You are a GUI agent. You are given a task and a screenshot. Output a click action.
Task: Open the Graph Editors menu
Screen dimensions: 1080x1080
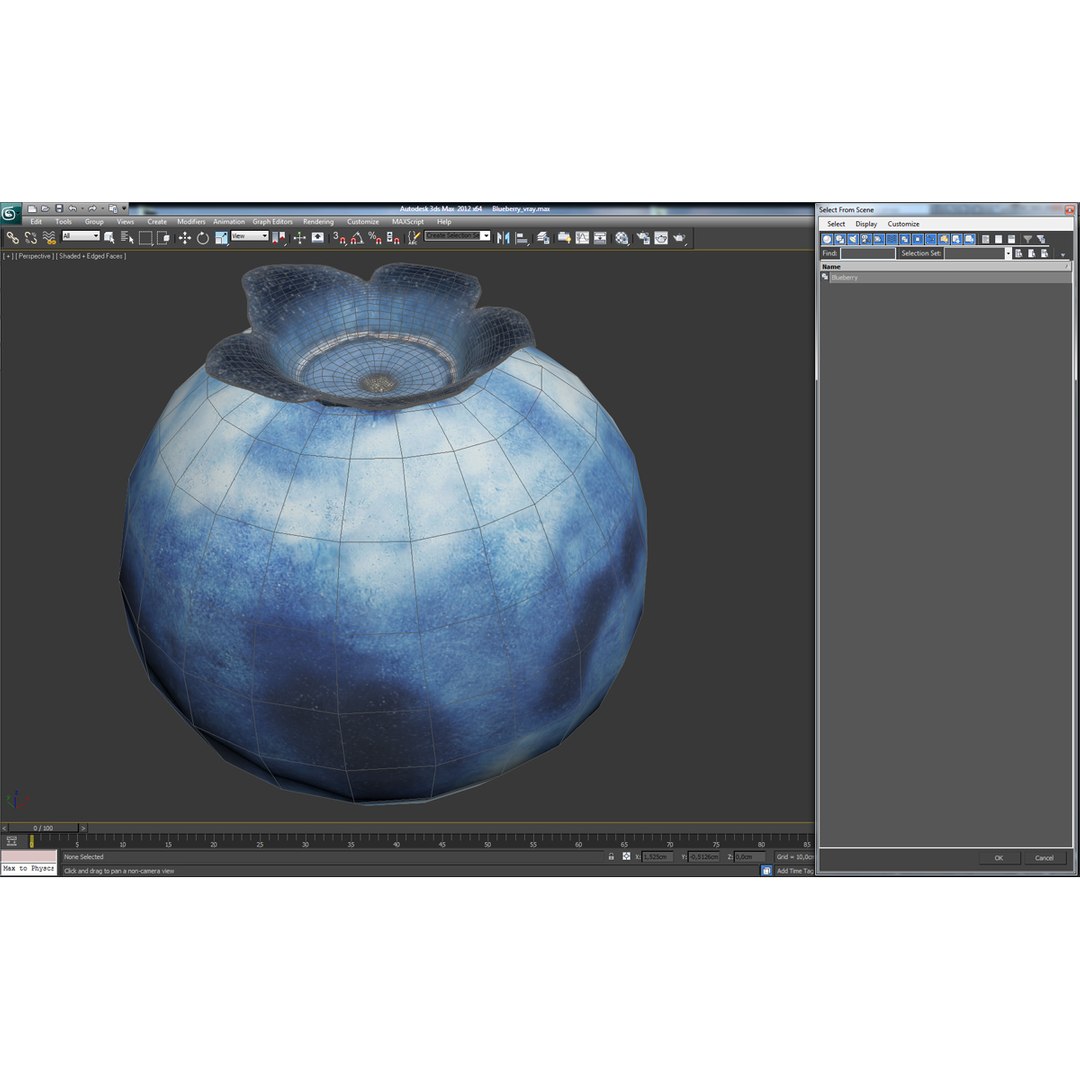[x=272, y=222]
